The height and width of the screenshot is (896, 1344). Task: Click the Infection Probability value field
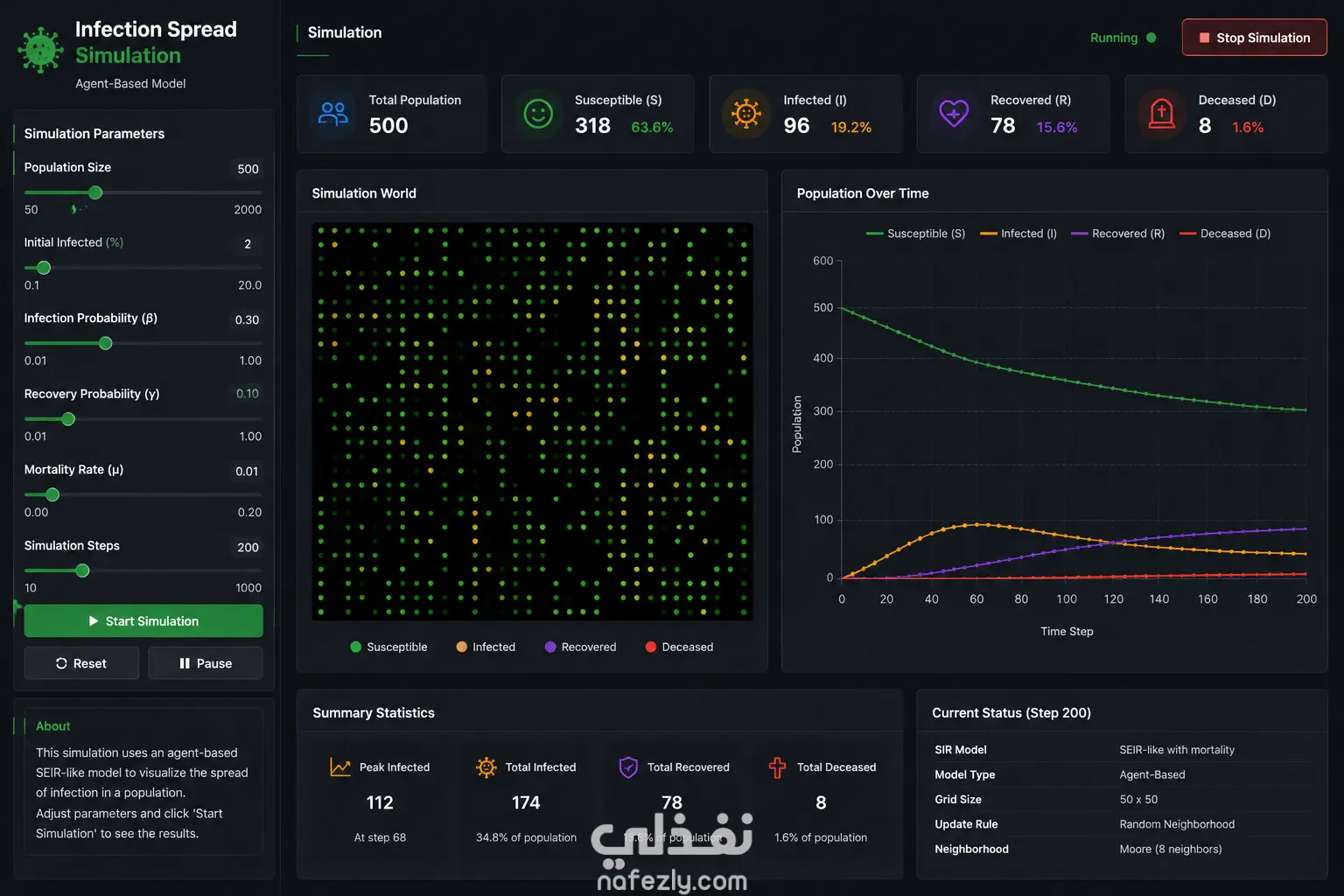[x=247, y=319]
